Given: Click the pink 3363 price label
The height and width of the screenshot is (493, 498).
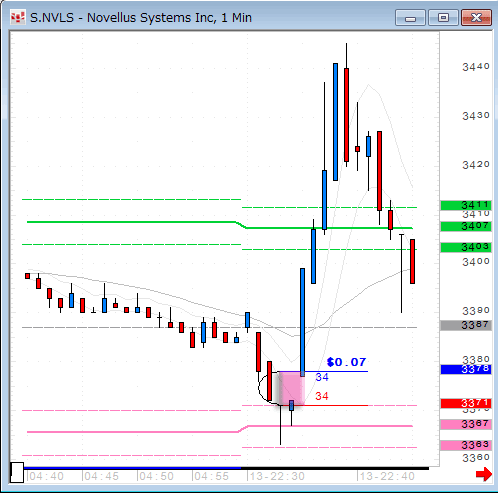Looking at the screenshot, I should (466, 445).
